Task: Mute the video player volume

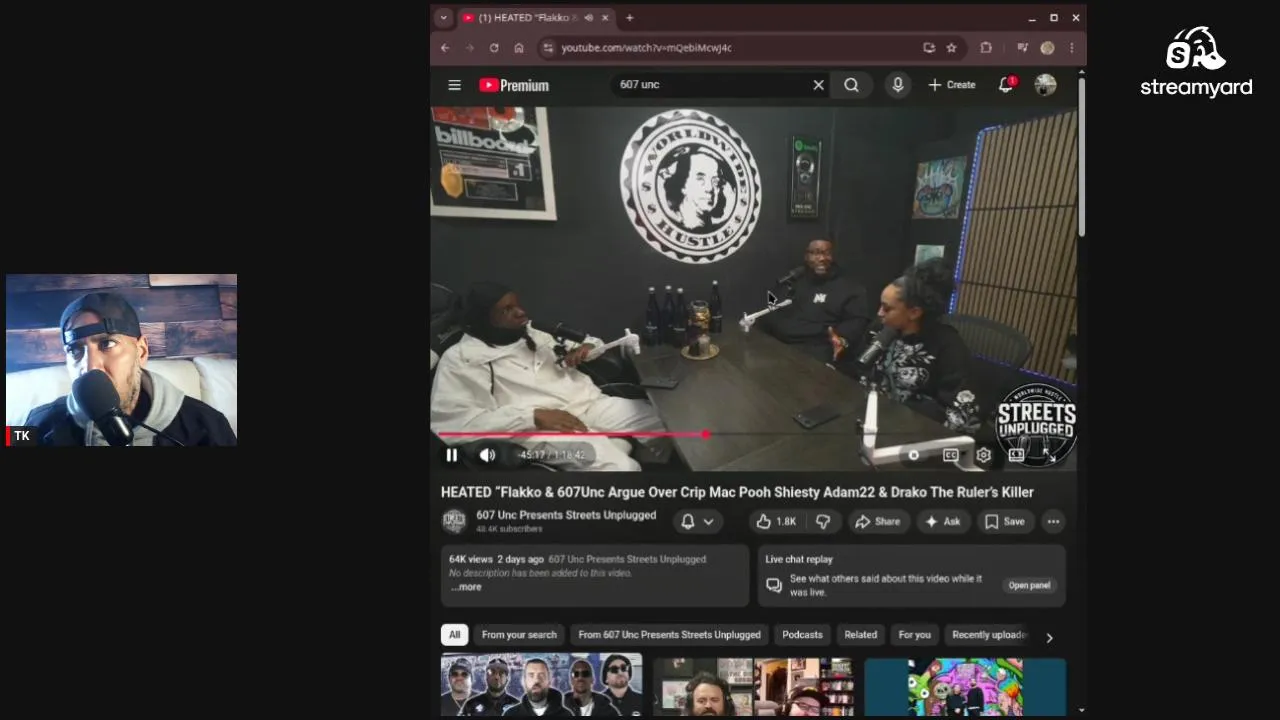Action: (x=487, y=455)
